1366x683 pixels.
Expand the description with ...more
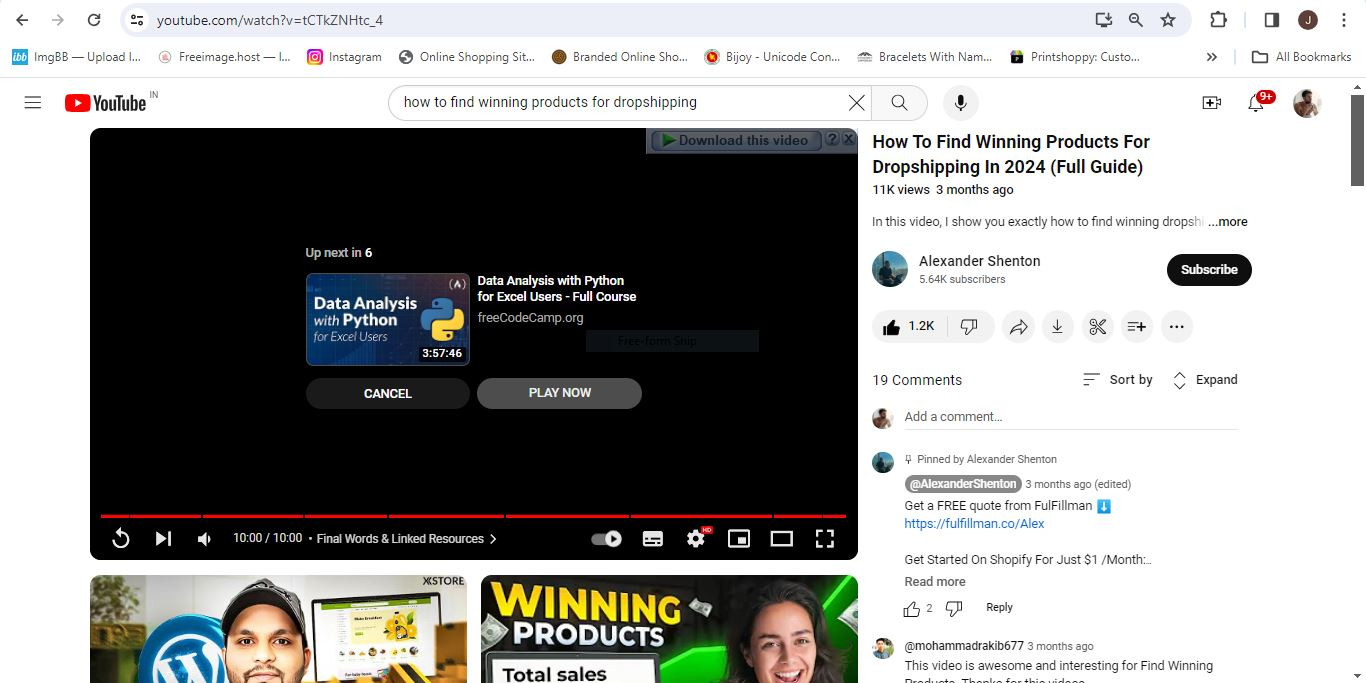coord(1227,222)
